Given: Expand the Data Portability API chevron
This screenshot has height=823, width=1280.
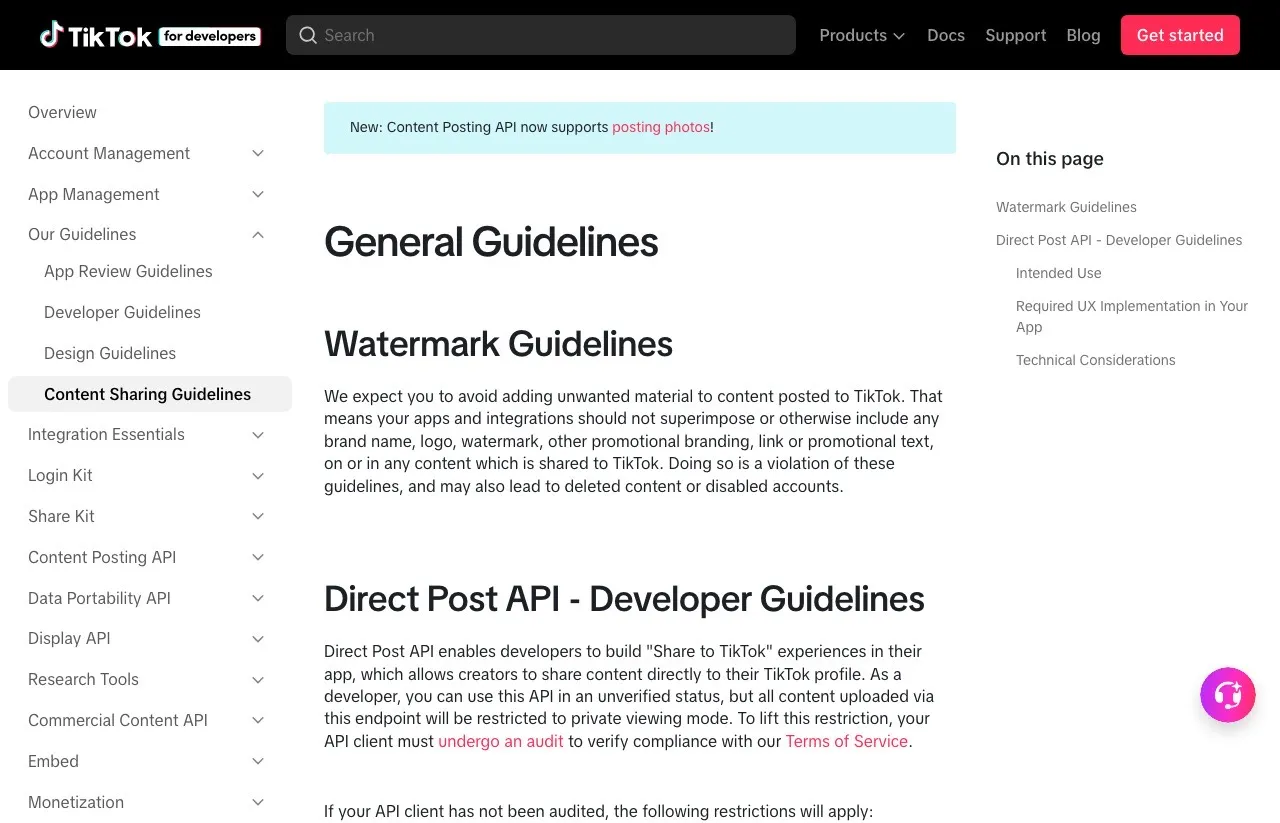Looking at the screenshot, I should click(x=258, y=598).
